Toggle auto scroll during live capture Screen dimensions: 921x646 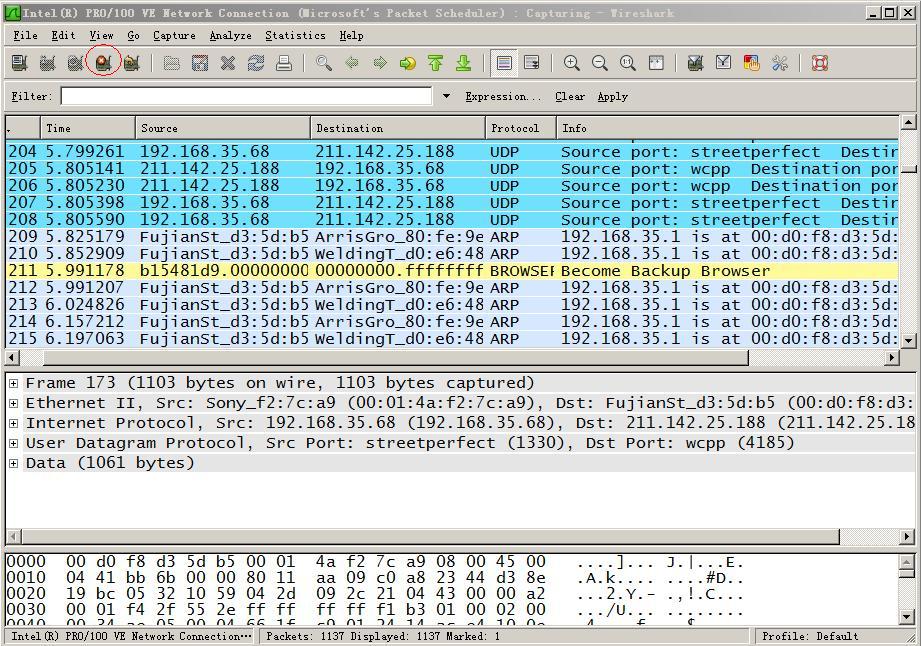click(x=532, y=63)
